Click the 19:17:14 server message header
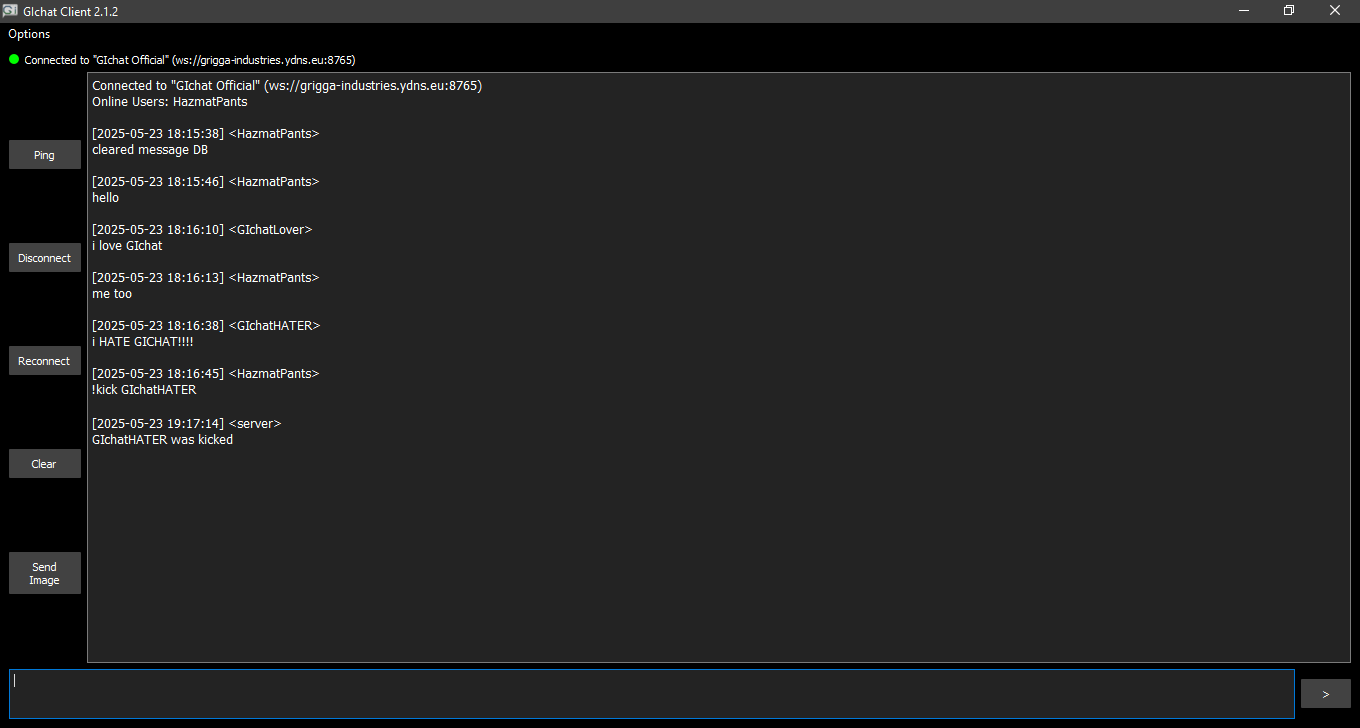Image resolution: width=1360 pixels, height=728 pixels. [x=187, y=424]
